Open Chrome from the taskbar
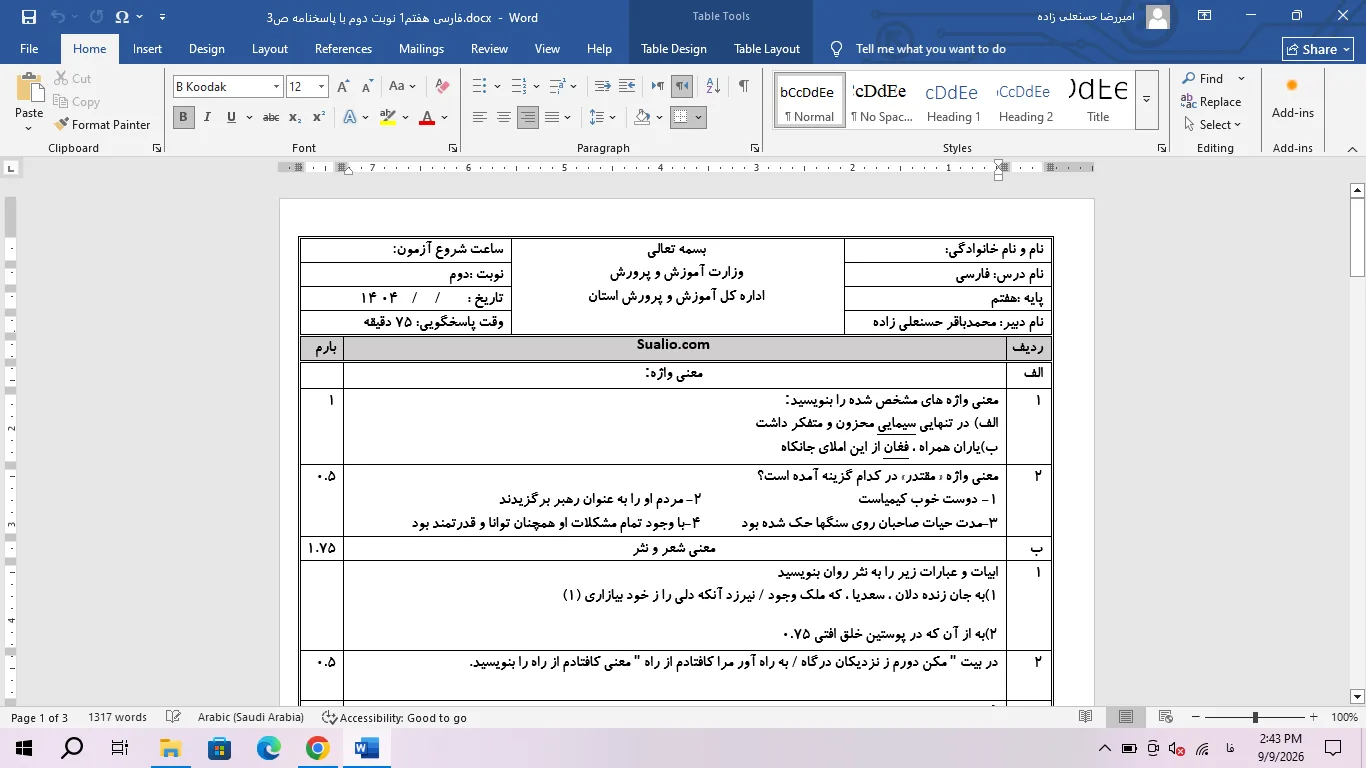Screen dimensions: 1366x768 pyautogui.click(x=317, y=747)
